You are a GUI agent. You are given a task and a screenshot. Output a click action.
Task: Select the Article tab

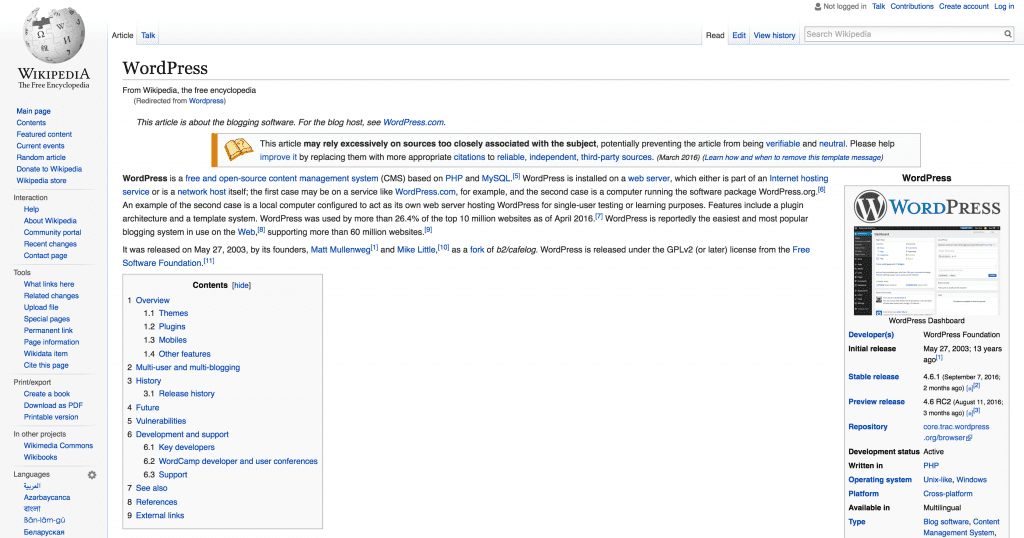tap(122, 35)
